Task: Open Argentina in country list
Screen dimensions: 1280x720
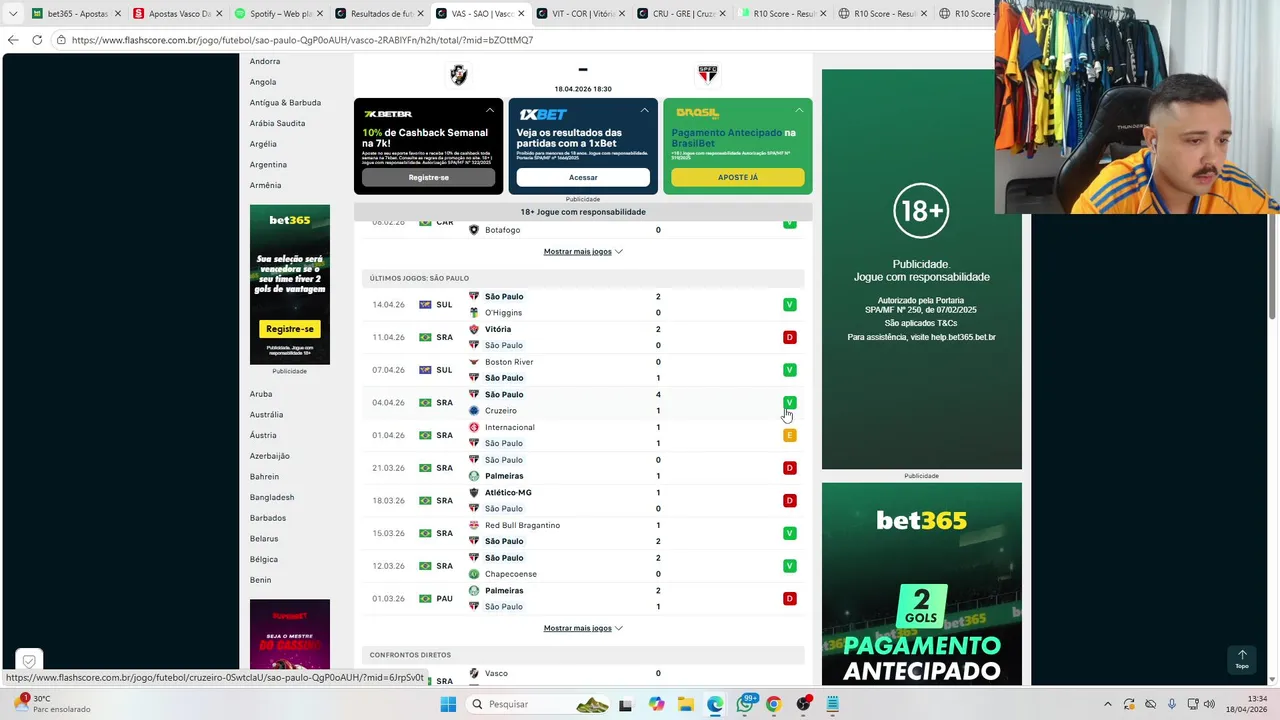Action: click(x=268, y=165)
